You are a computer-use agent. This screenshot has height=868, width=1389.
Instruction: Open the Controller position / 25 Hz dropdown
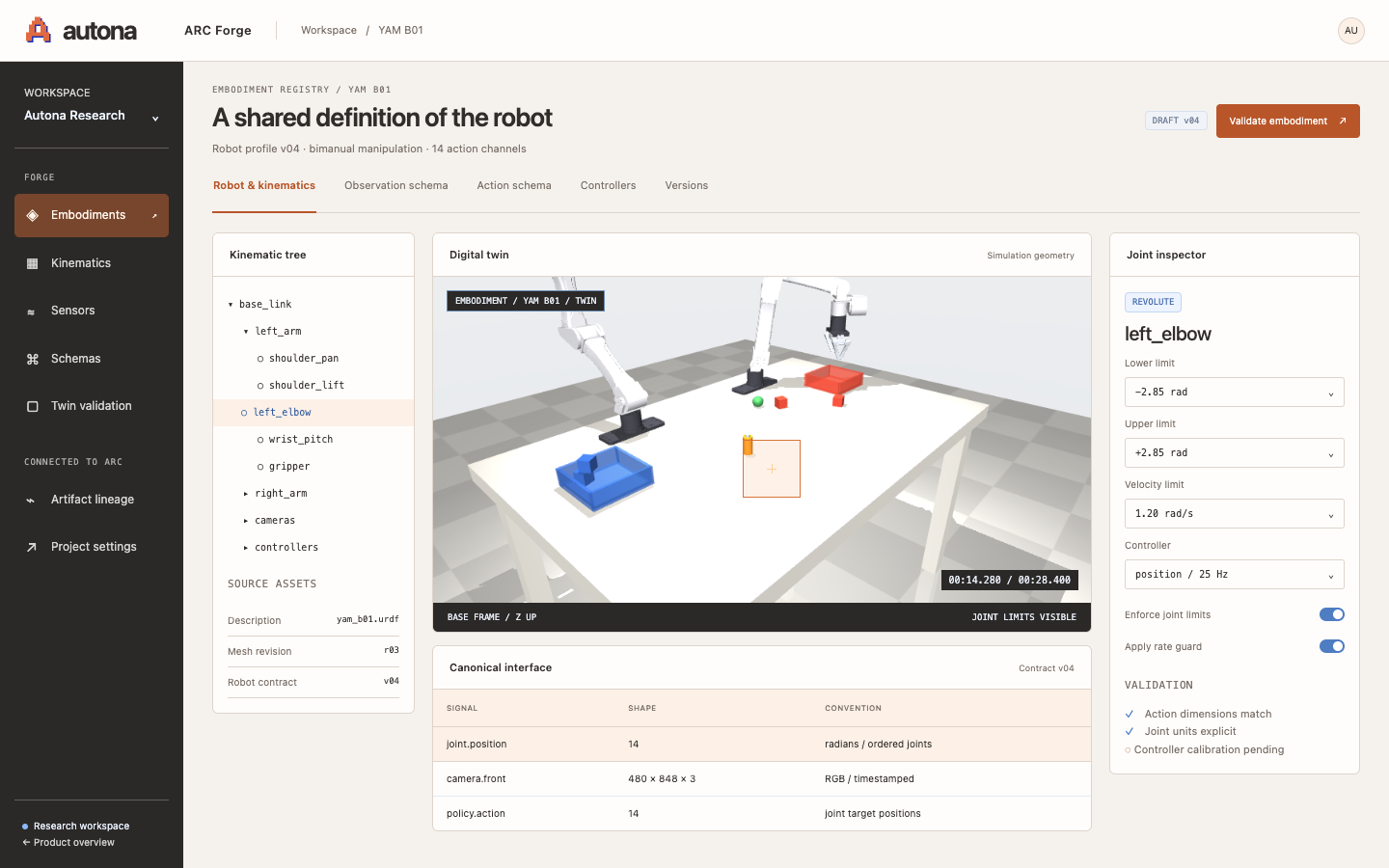click(1234, 575)
